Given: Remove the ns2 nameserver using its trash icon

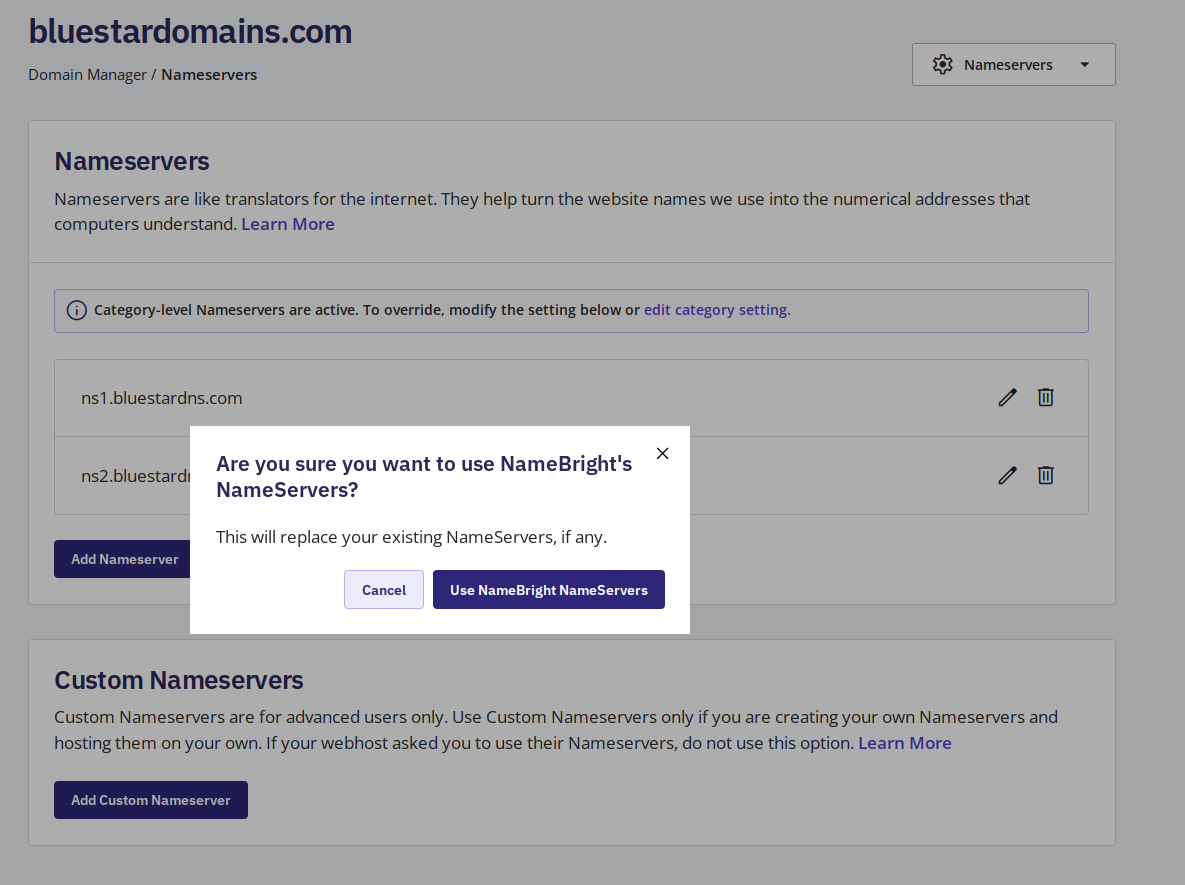Looking at the screenshot, I should (1045, 475).
